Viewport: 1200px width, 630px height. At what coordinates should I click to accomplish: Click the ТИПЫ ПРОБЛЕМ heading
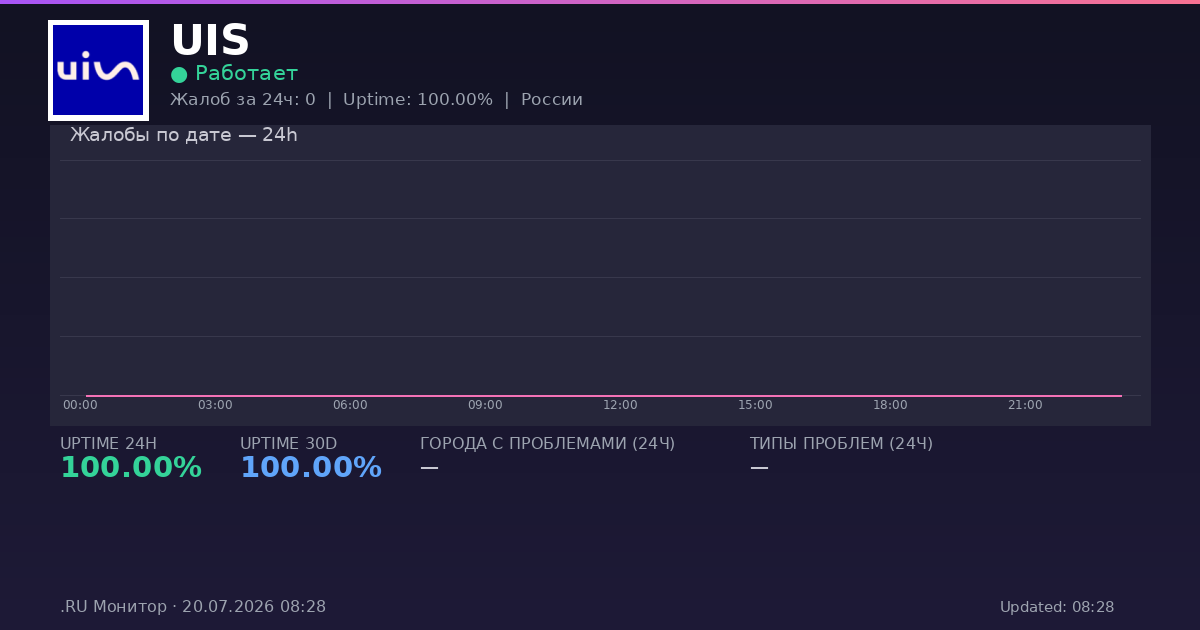click(841, 444)
